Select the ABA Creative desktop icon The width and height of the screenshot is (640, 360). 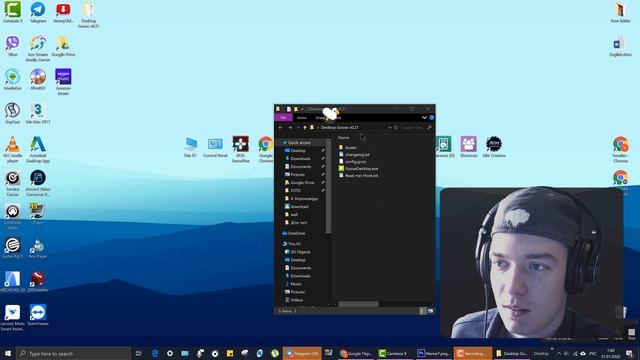tap(494, 147)
